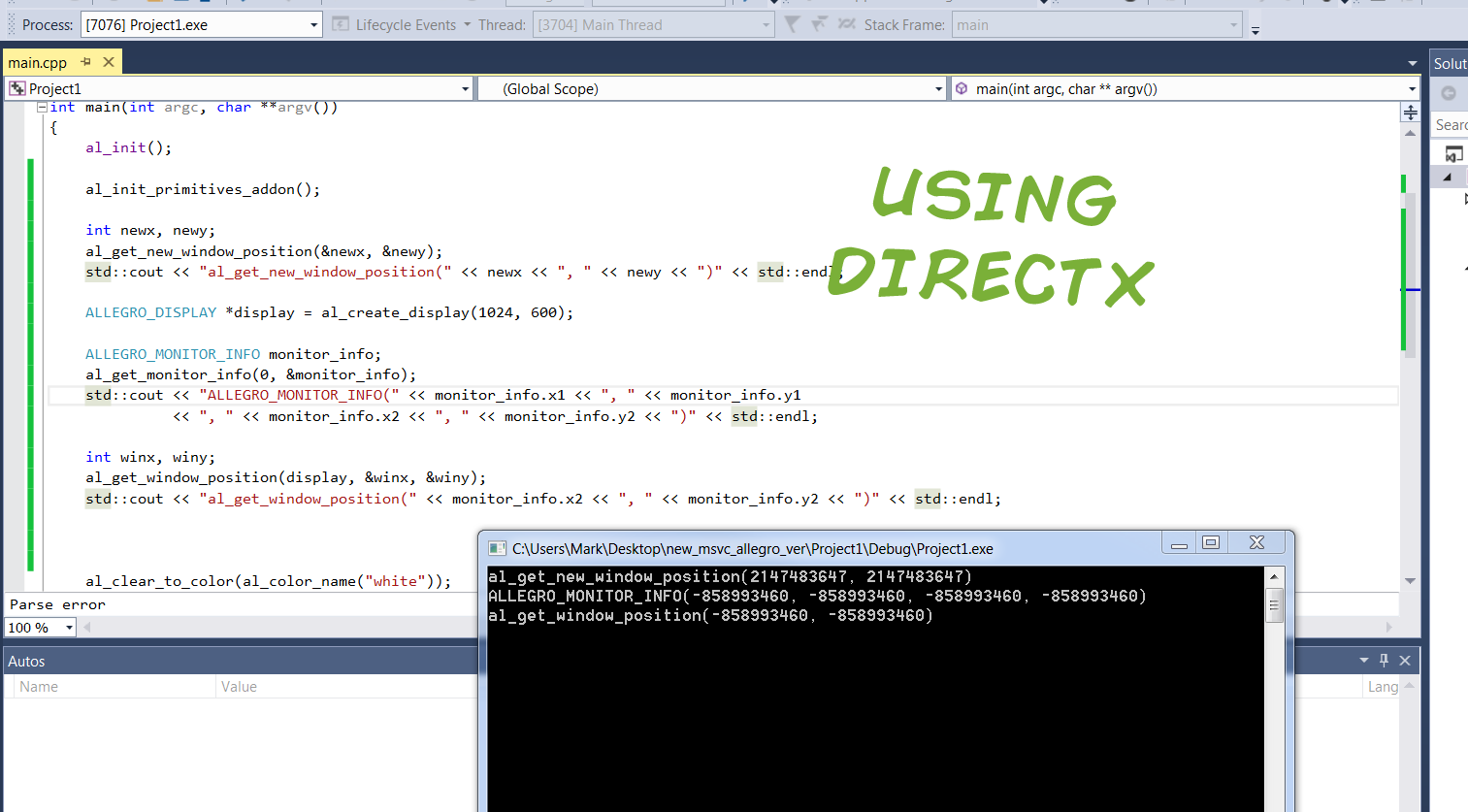Open the Global Scope dropdown

coord(938,89)
